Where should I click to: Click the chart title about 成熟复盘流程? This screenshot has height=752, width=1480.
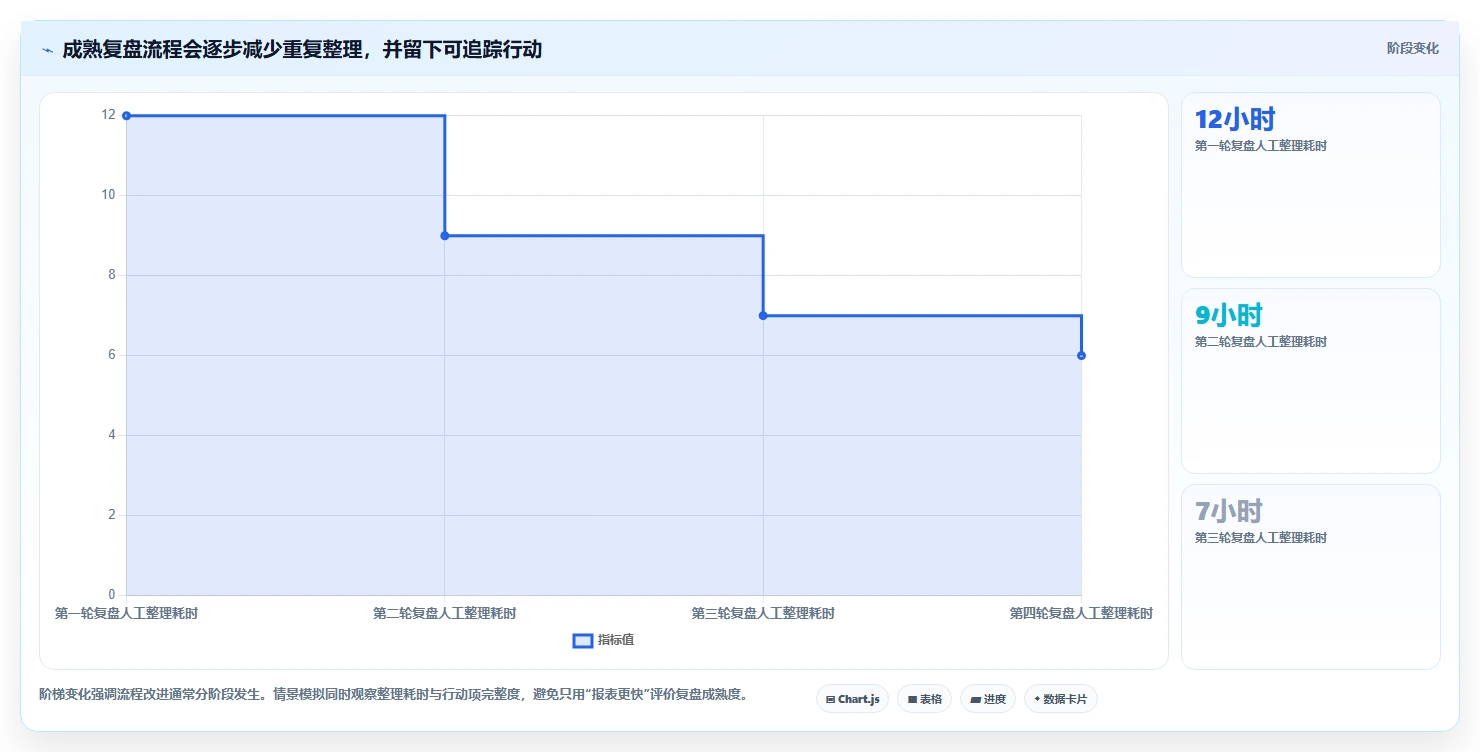pos(302,49)
